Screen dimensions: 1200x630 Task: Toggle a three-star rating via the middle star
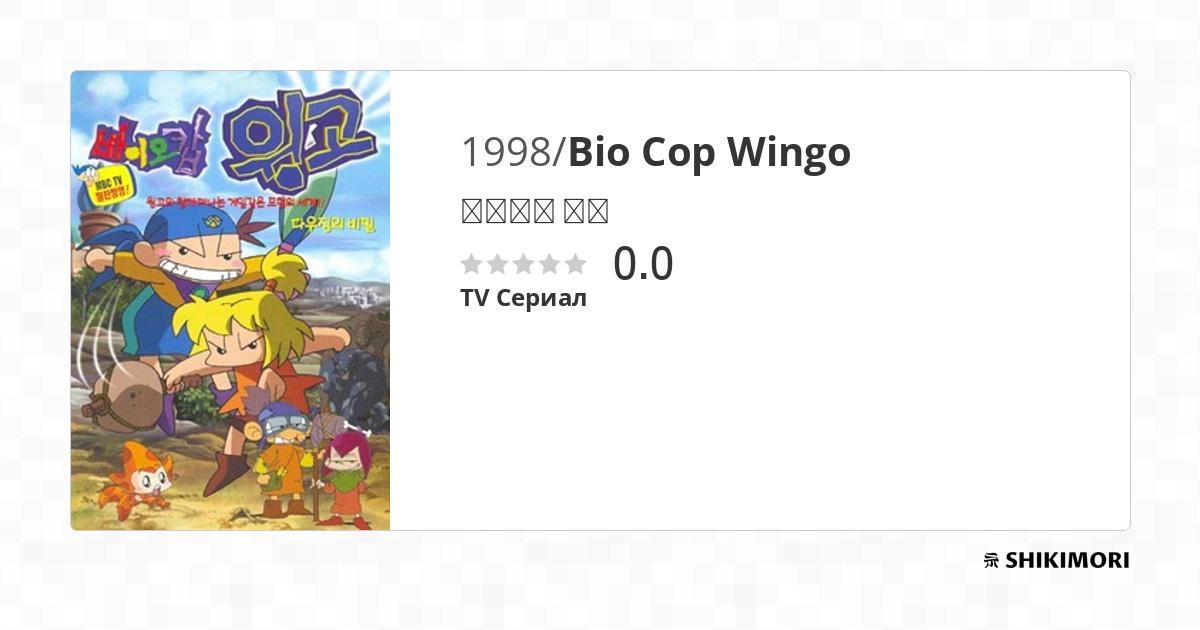524,263
